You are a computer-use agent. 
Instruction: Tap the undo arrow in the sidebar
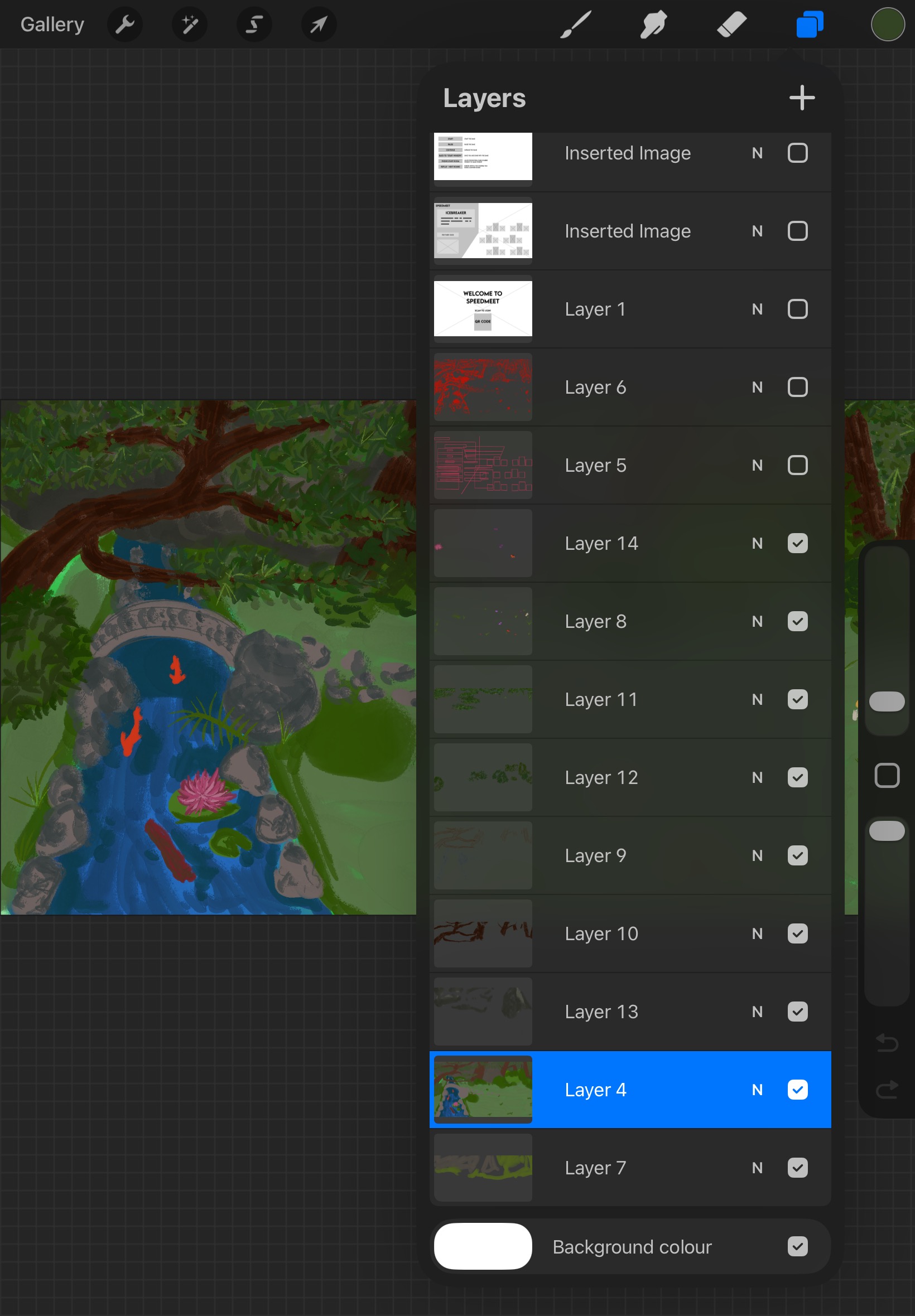(x=887, y=1043)
